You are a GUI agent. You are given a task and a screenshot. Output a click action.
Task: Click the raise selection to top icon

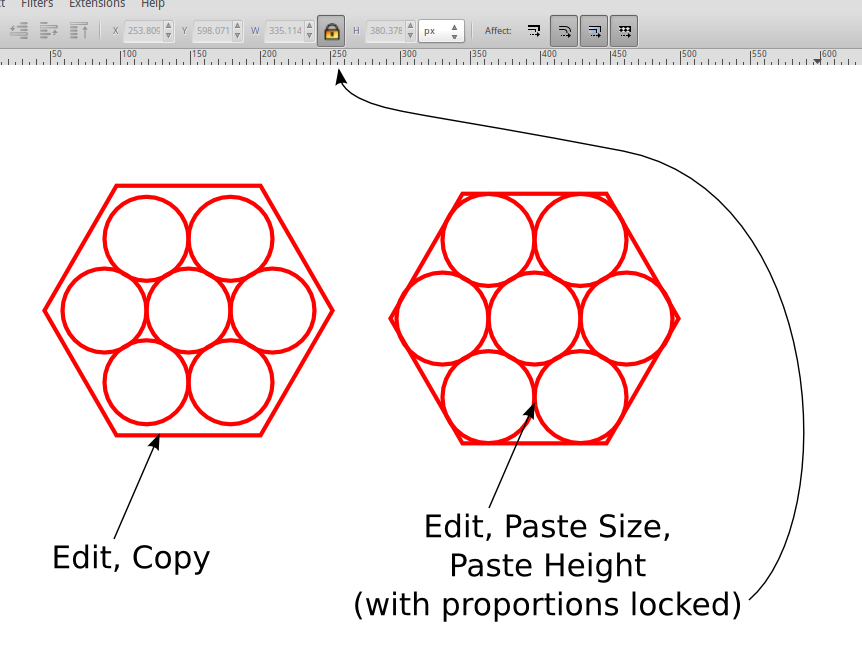point(79,31)
